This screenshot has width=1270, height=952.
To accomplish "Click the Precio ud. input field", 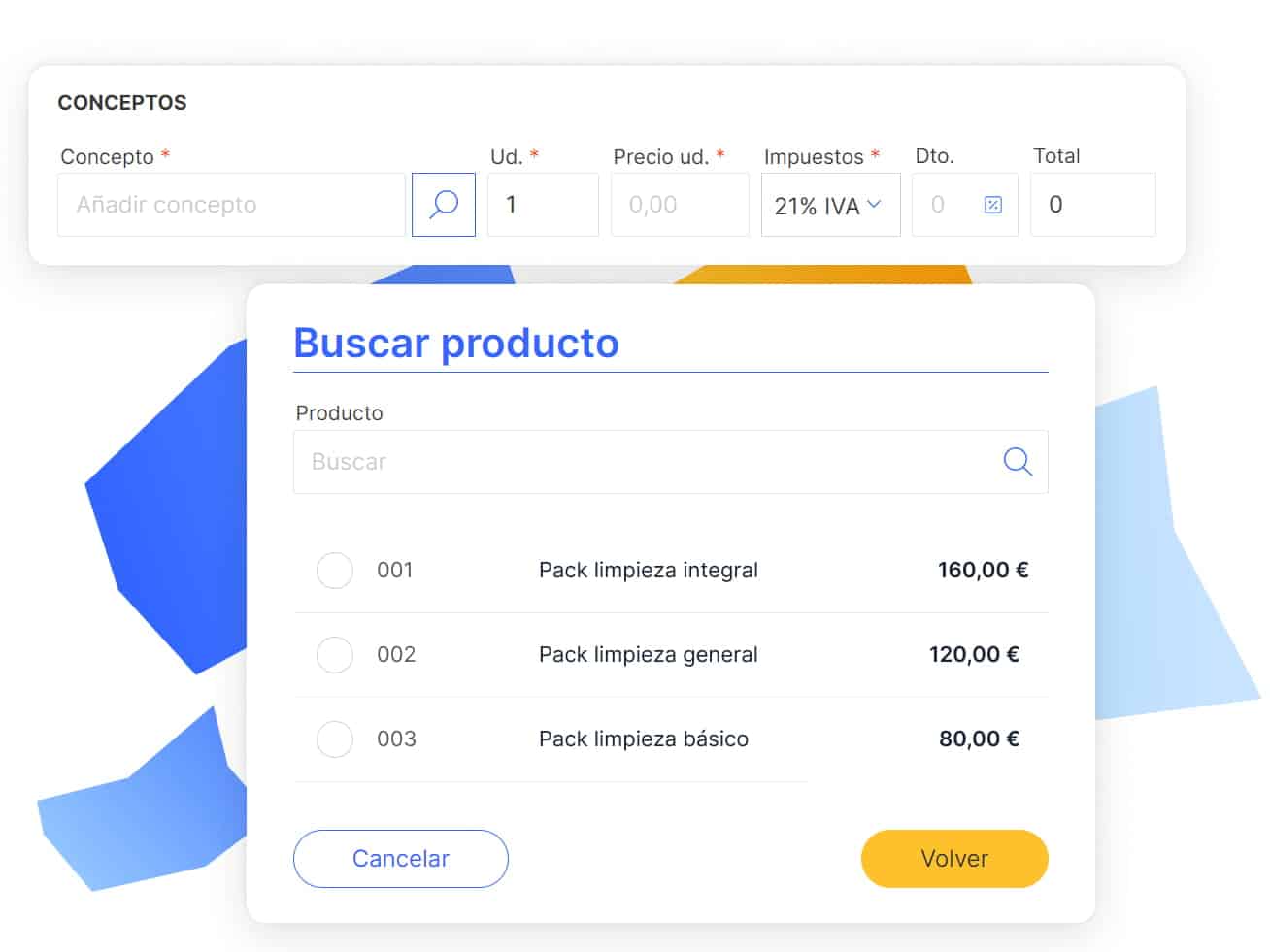I will click(x=680, y=205).
